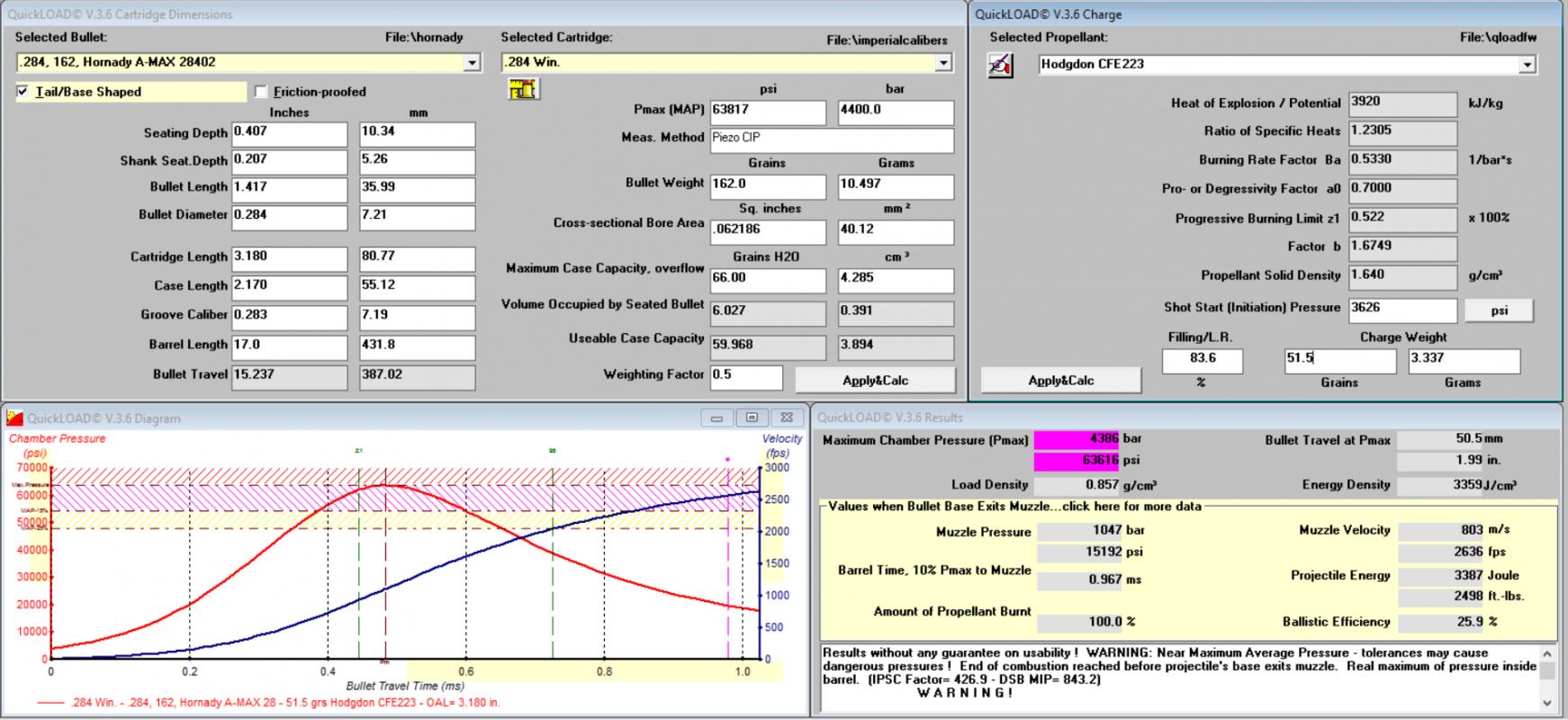This screenshot has height=720, width=1568.
Task: Click Apply&Calc in the Charge window
Action: [x=1061, y=381]
